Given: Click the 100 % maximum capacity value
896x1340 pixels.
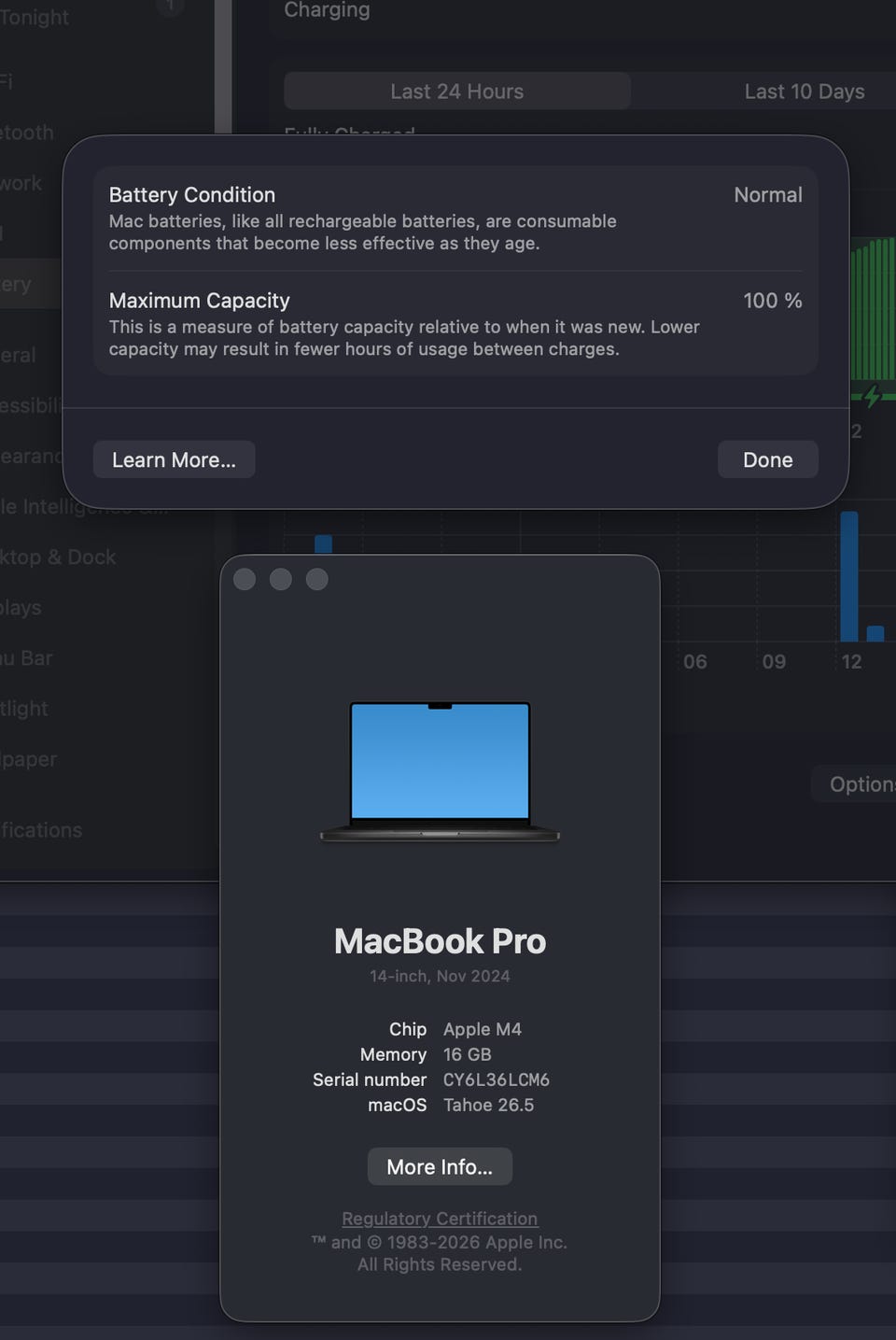Looking at the screenshot, I should [x=773, y=301].
